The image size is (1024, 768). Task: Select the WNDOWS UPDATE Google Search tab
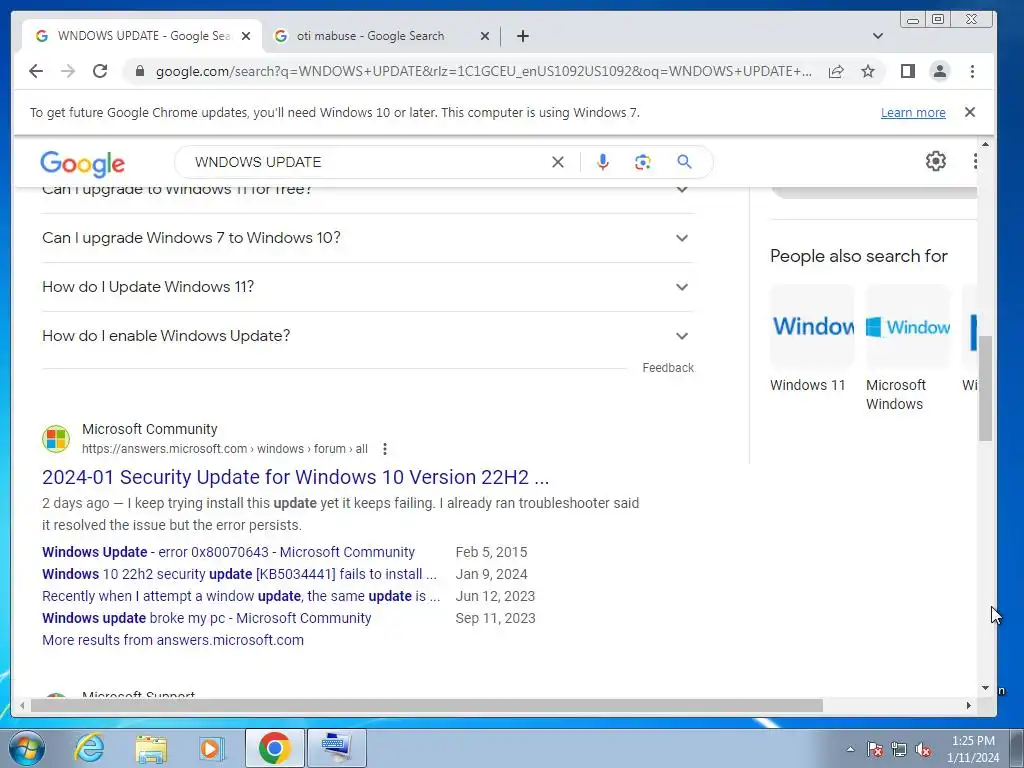click(142, 36)
